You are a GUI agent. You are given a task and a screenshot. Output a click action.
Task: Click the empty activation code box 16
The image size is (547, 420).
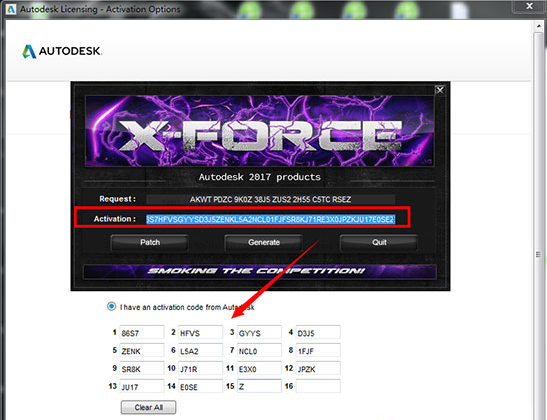(x=318, y=387)
